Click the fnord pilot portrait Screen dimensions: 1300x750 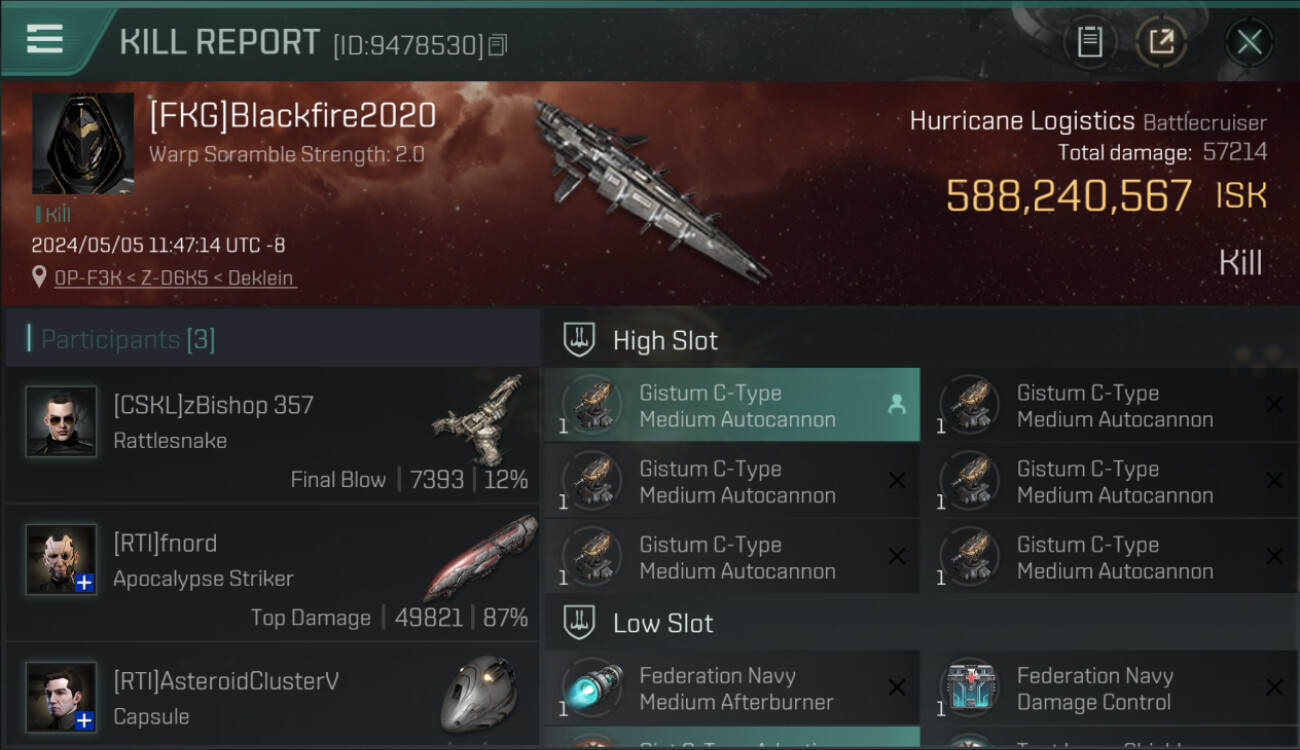[61, 559]
